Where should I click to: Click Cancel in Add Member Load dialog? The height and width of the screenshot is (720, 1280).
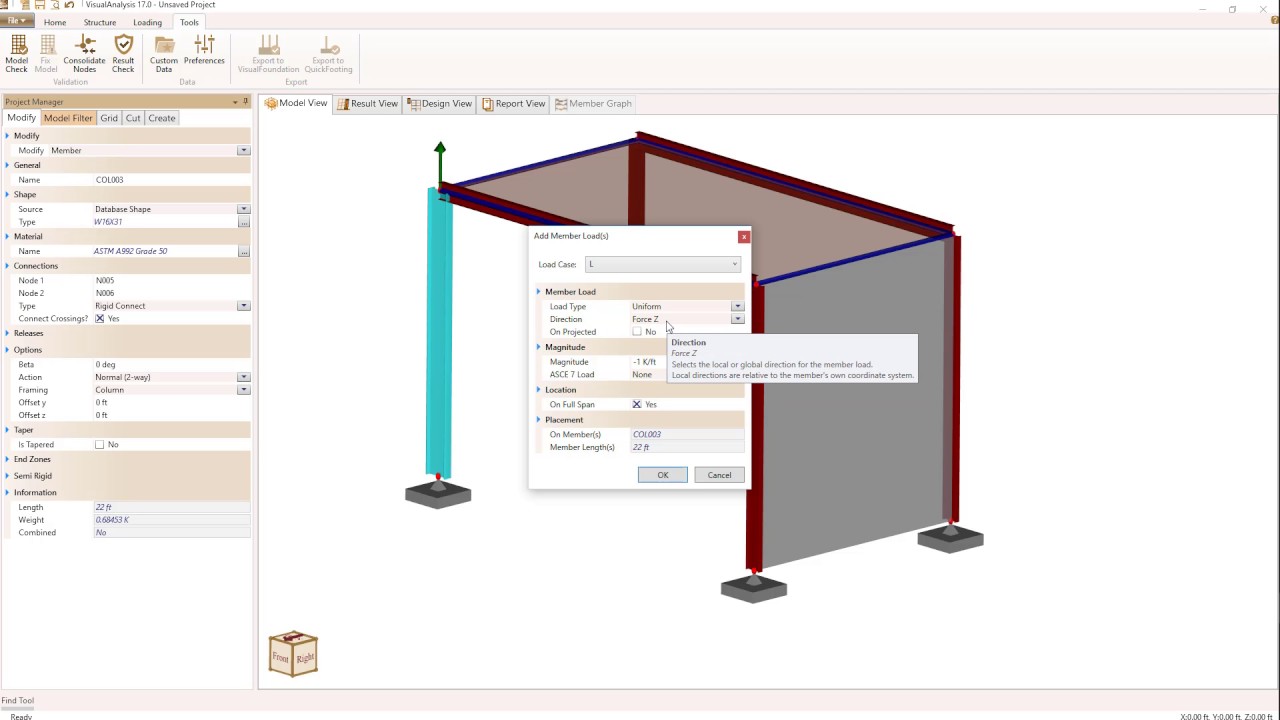[x=719, y=475]
